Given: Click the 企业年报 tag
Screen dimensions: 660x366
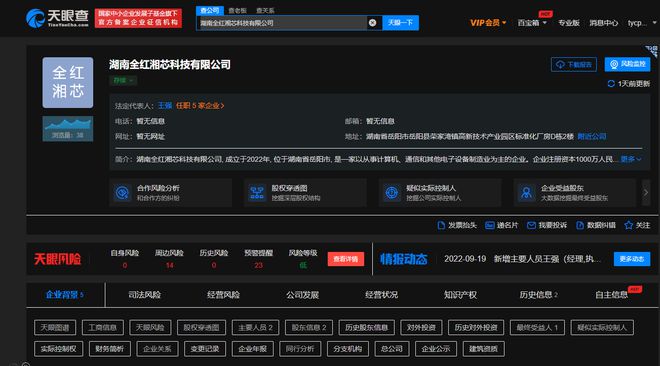Looking at the screenshot, I should coord(253,349).
